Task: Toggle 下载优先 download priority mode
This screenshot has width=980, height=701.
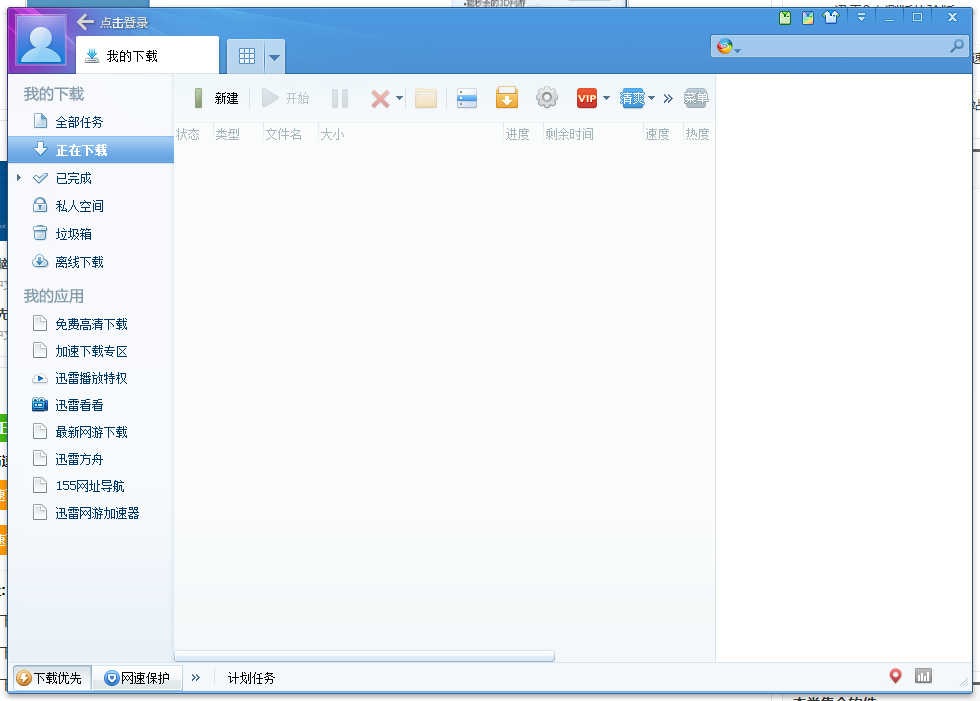Action: 50,678
